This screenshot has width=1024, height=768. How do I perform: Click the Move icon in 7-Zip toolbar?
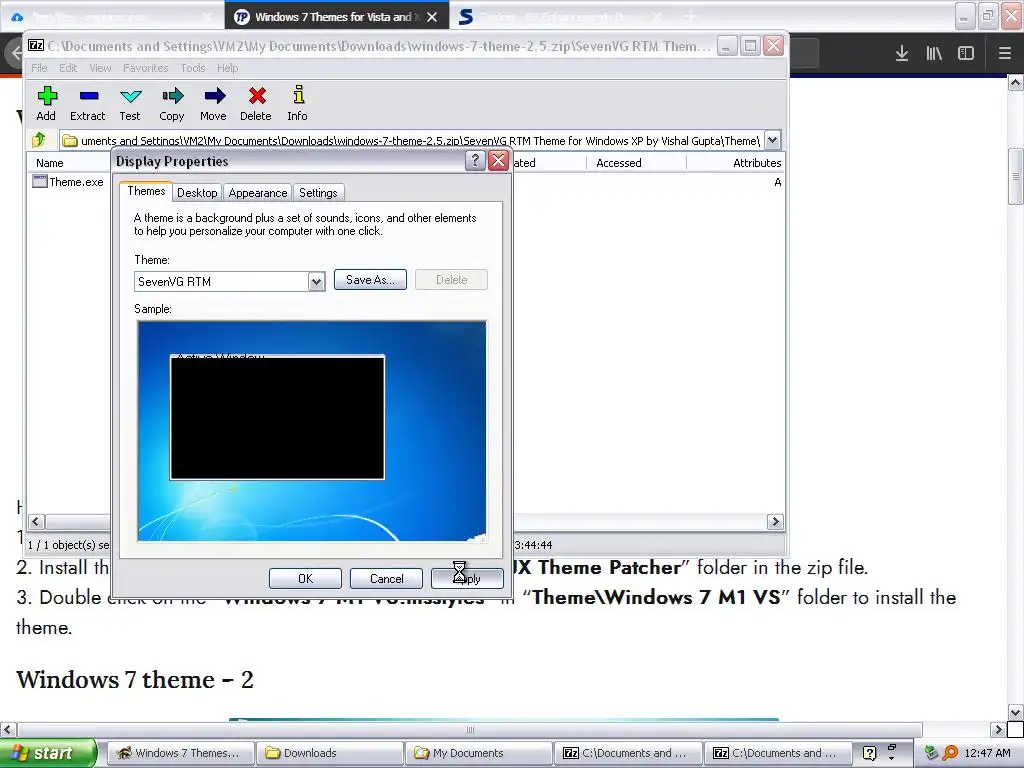pyautogui.click(x=214, y=97)
